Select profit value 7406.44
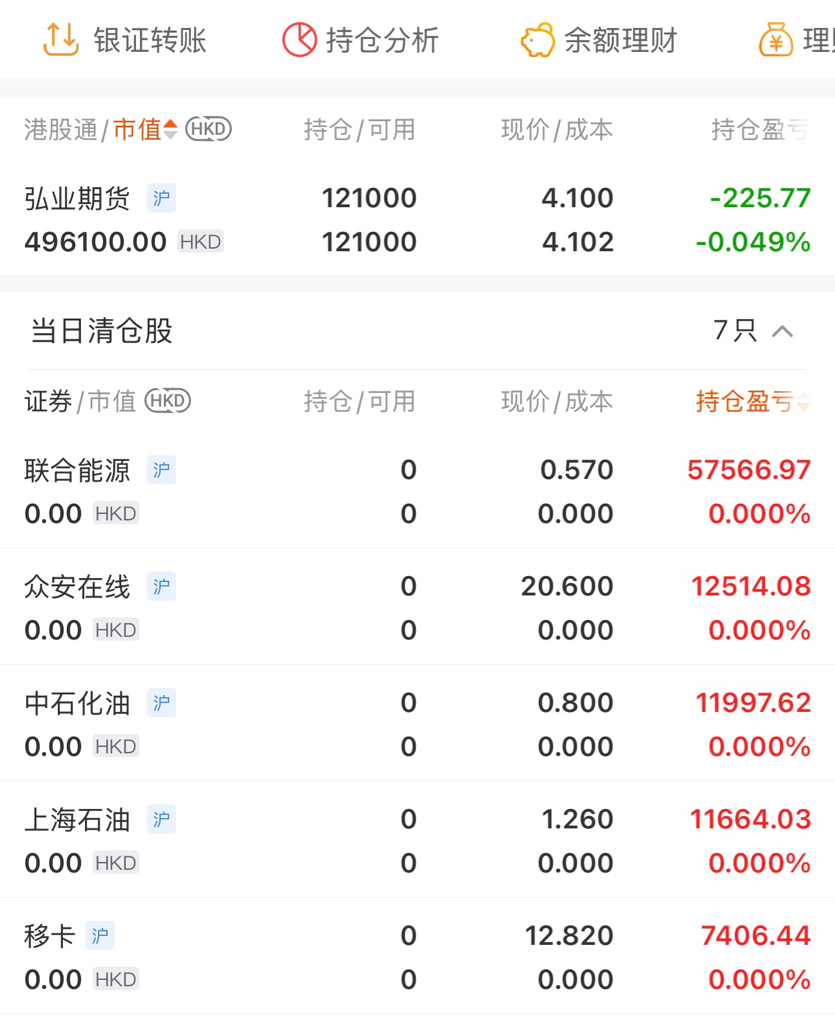835x1024 pixels. click(755, 935)
